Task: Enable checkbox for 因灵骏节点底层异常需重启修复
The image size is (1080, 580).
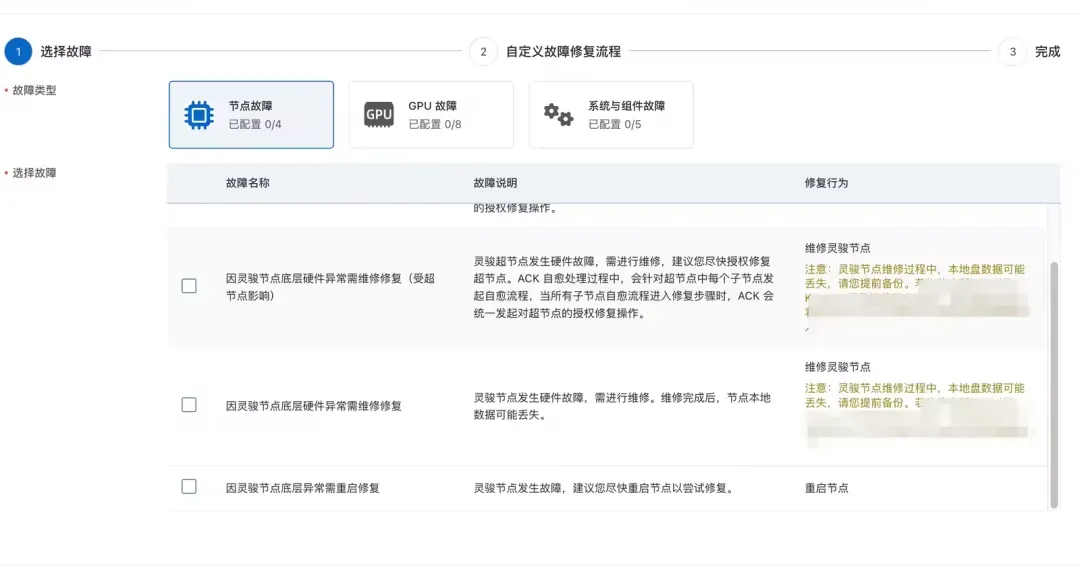Action: (189, 487)
